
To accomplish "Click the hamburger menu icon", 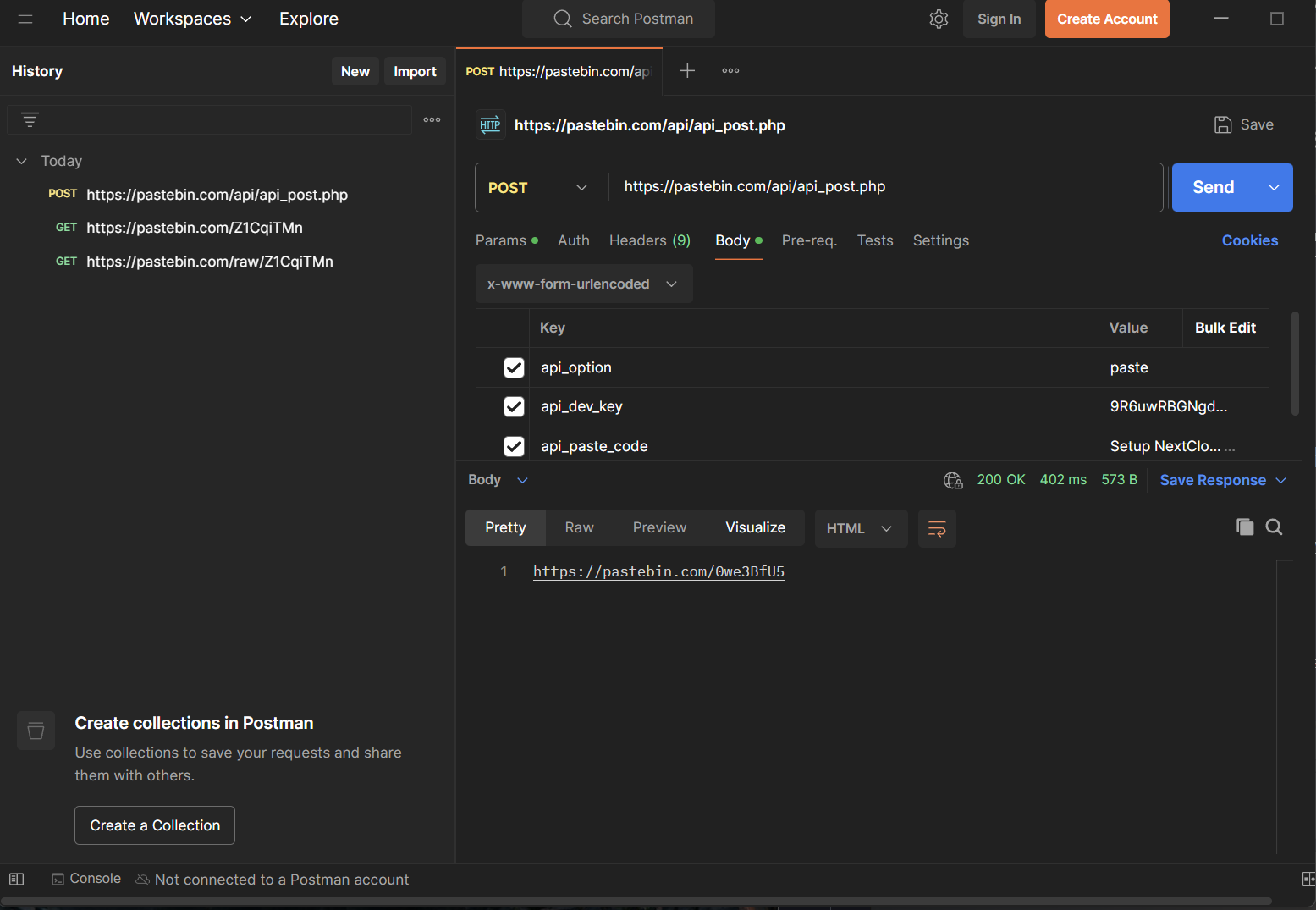I will click(x=25, y=19).
